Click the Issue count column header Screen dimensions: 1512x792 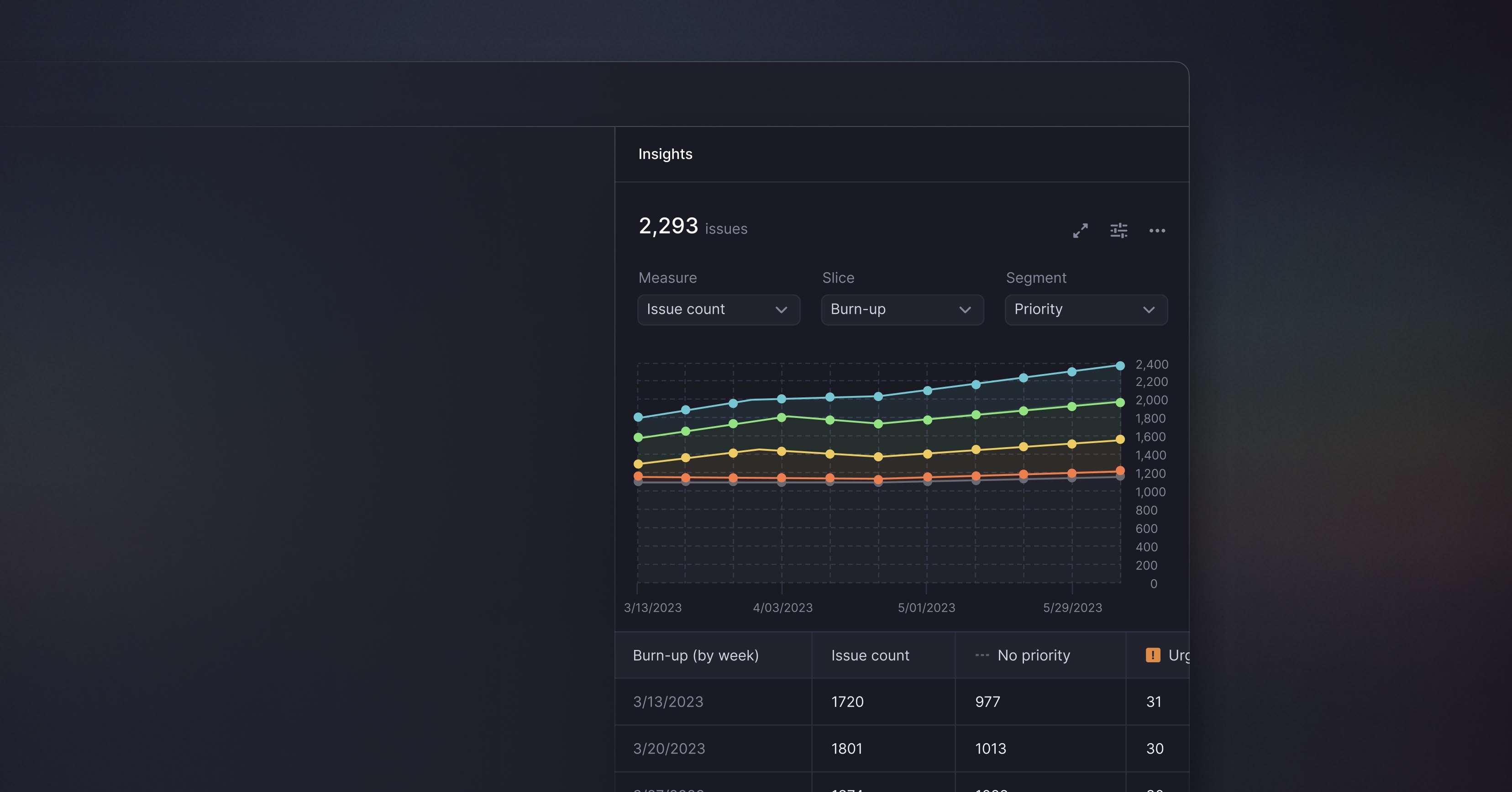(x=870, y=655)
